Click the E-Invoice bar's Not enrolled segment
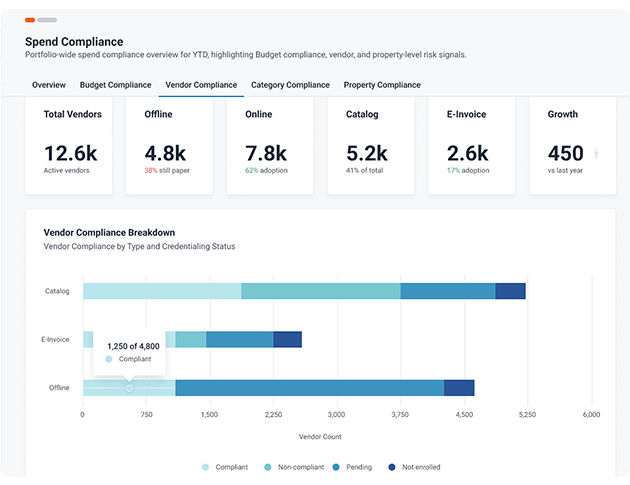Image resolution: width=630 pixels, height=485 pixels. (x=288, y=340)
